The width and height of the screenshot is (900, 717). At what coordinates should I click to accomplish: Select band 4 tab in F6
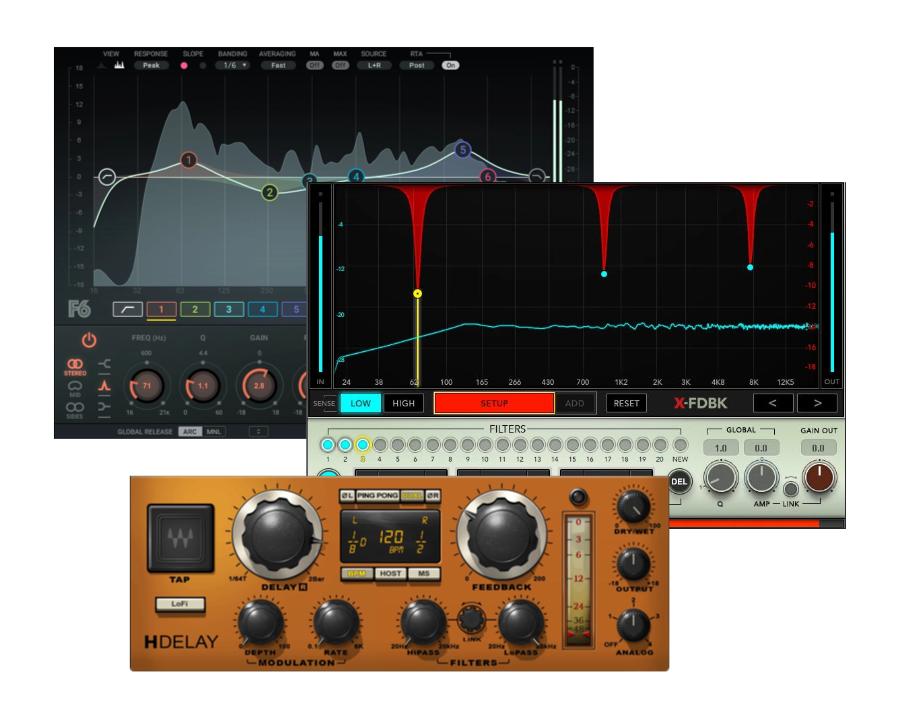pyautogui.click(x=263, y=309)
